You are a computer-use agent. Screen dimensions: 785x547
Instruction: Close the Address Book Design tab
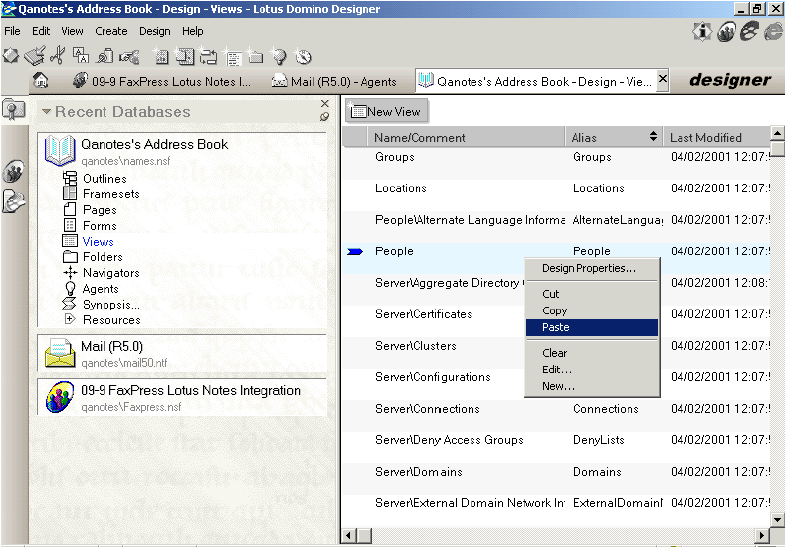662,79
